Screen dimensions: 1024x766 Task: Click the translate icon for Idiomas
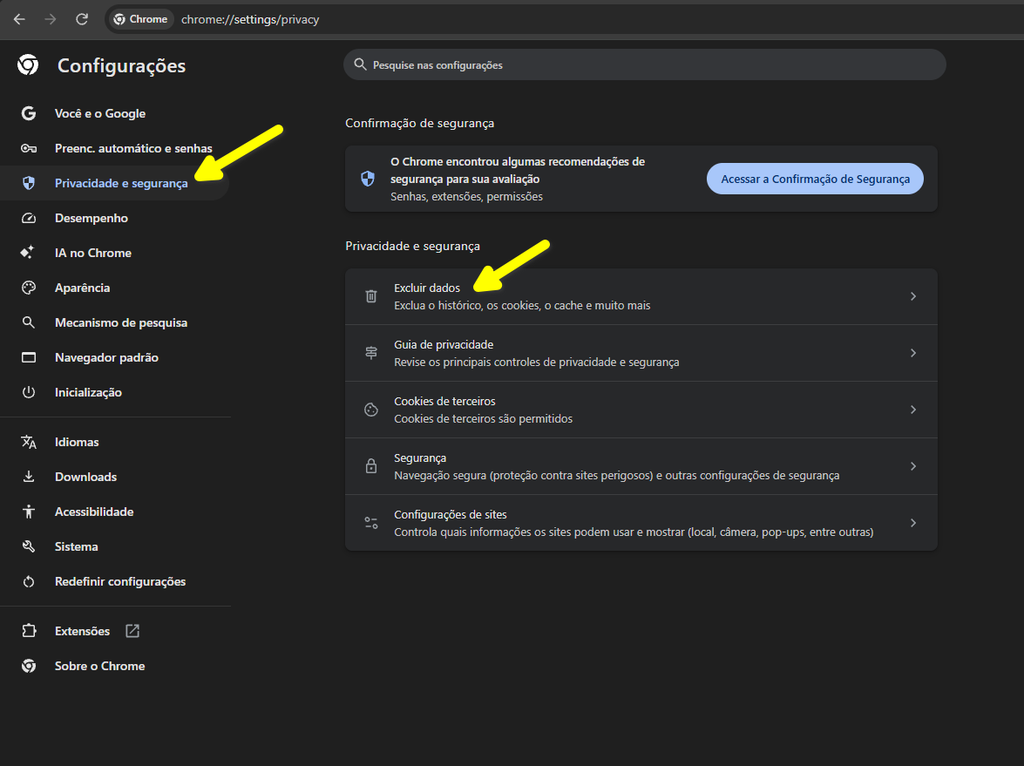click(x=29, y=442)
